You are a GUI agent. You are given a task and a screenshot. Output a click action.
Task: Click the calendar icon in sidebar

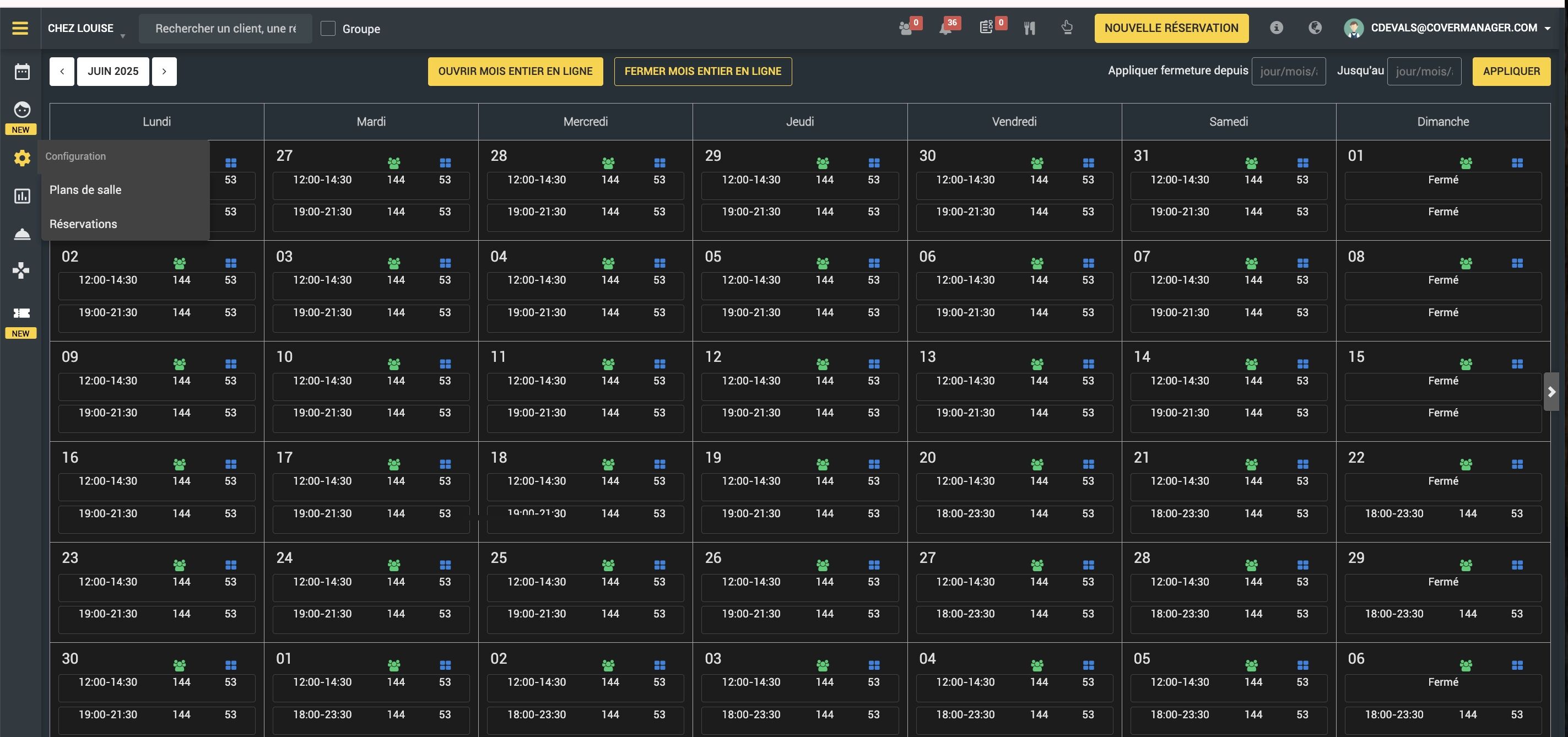[22, 72]
